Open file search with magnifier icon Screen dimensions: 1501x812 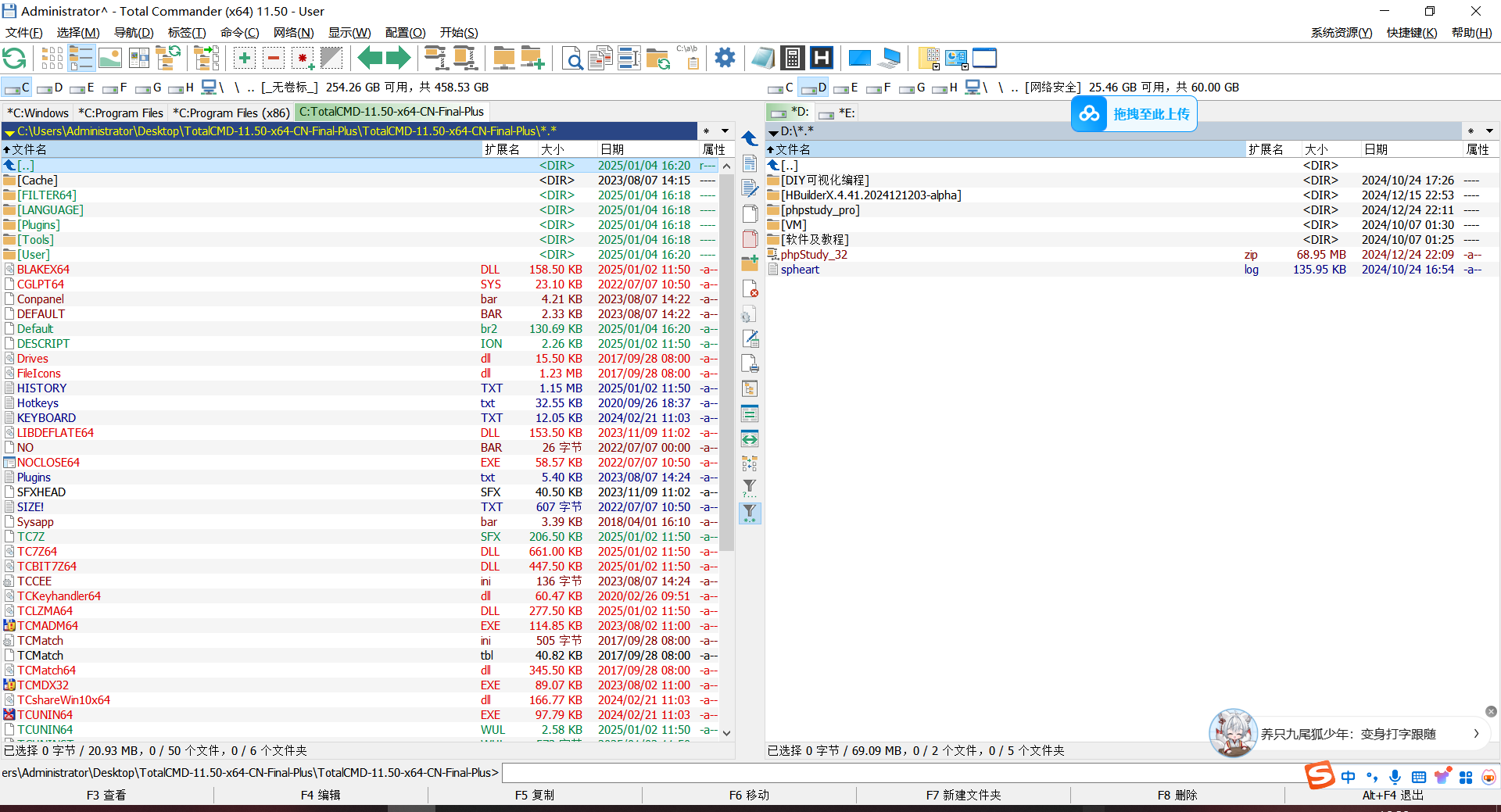(572, 58)
